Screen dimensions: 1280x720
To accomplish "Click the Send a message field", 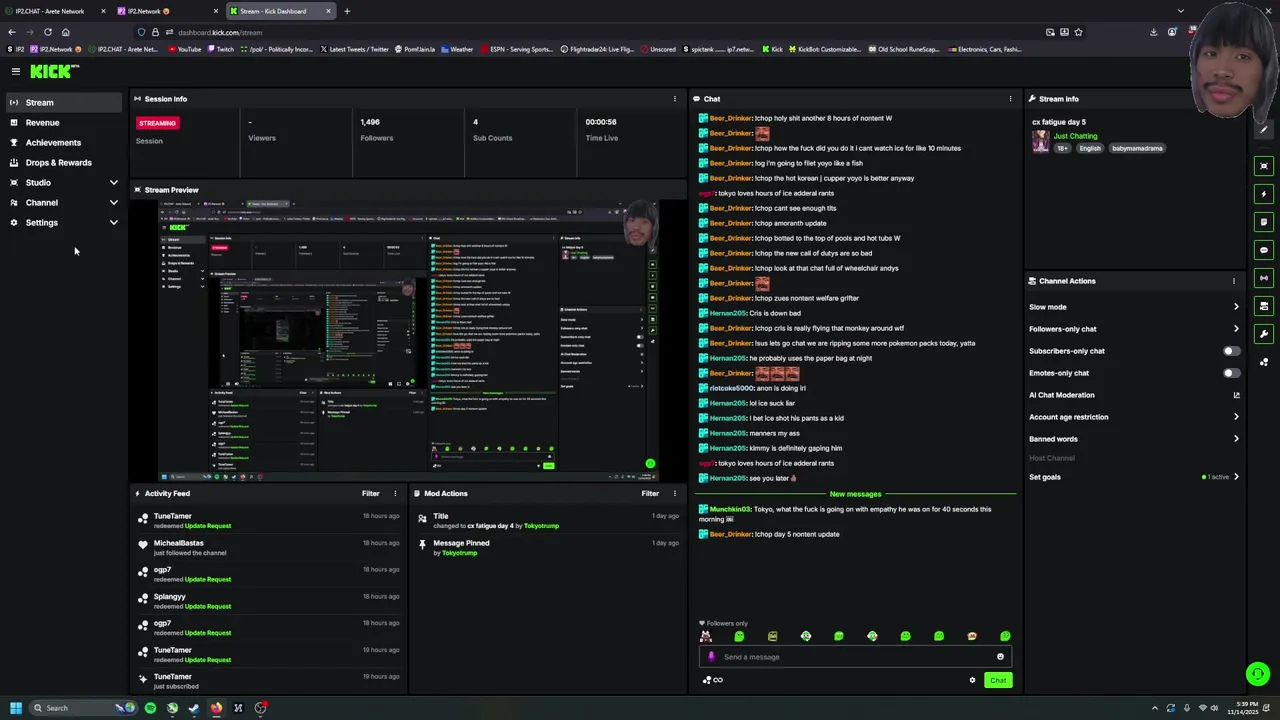I will pyautogui.click(x=855, y=657).
